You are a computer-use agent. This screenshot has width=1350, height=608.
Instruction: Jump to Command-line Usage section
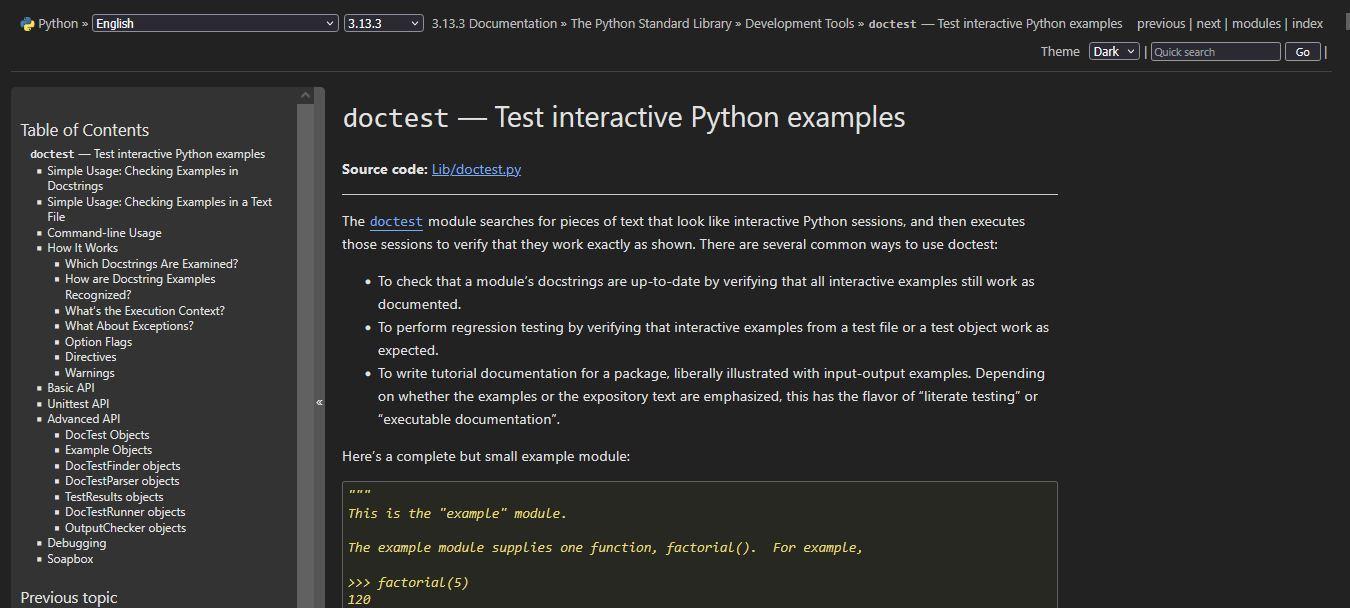104,233
